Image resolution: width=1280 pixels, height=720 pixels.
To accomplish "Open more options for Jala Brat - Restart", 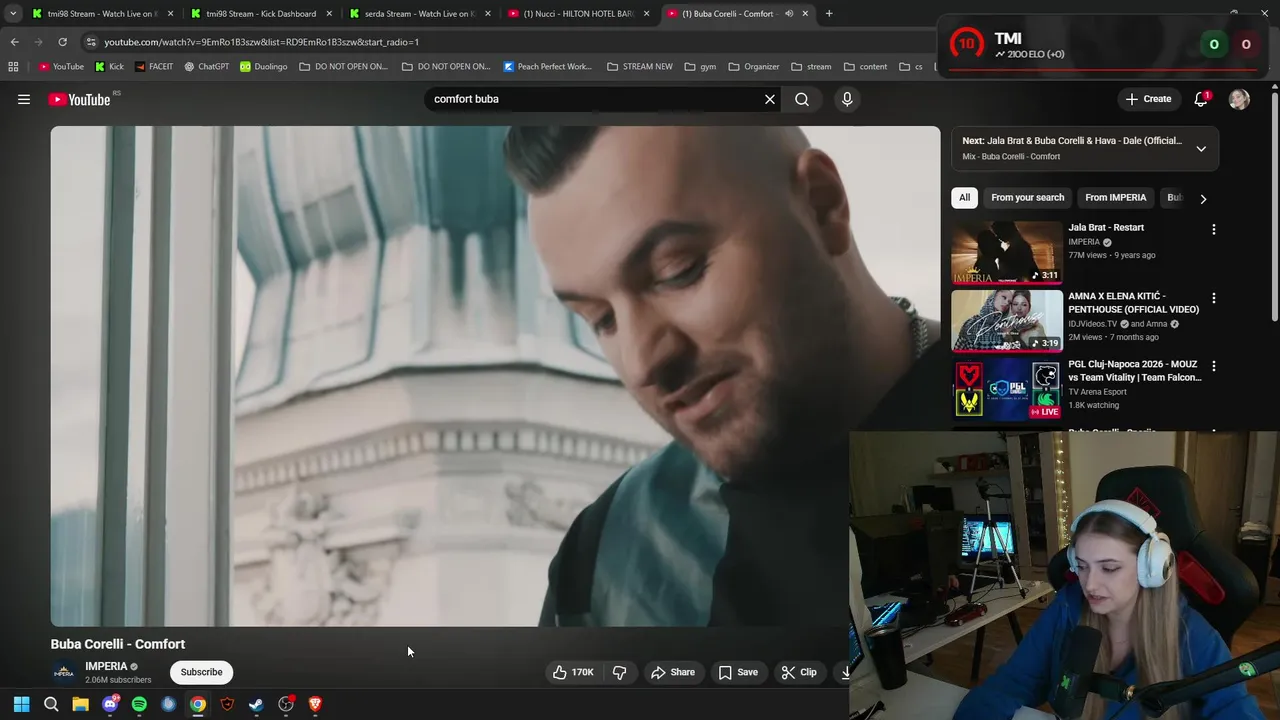I will click(1214, 229).
